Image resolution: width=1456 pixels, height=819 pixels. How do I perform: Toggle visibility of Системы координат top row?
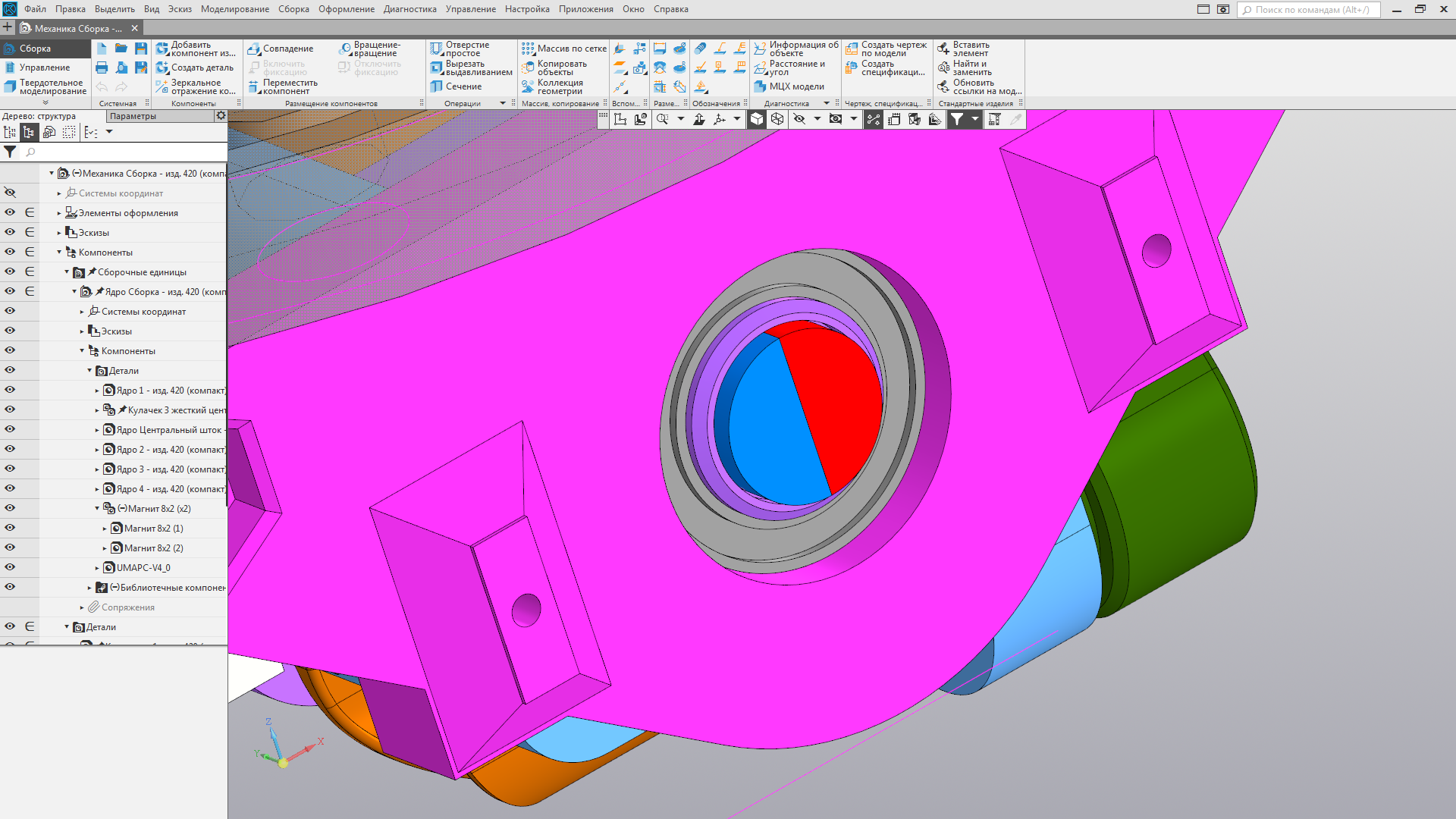10,193
